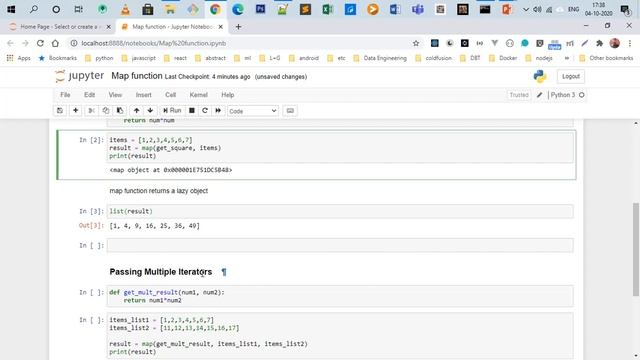Open the python bookmarks folder
This screenshot has width=640, height=360.
click(99, 58)
